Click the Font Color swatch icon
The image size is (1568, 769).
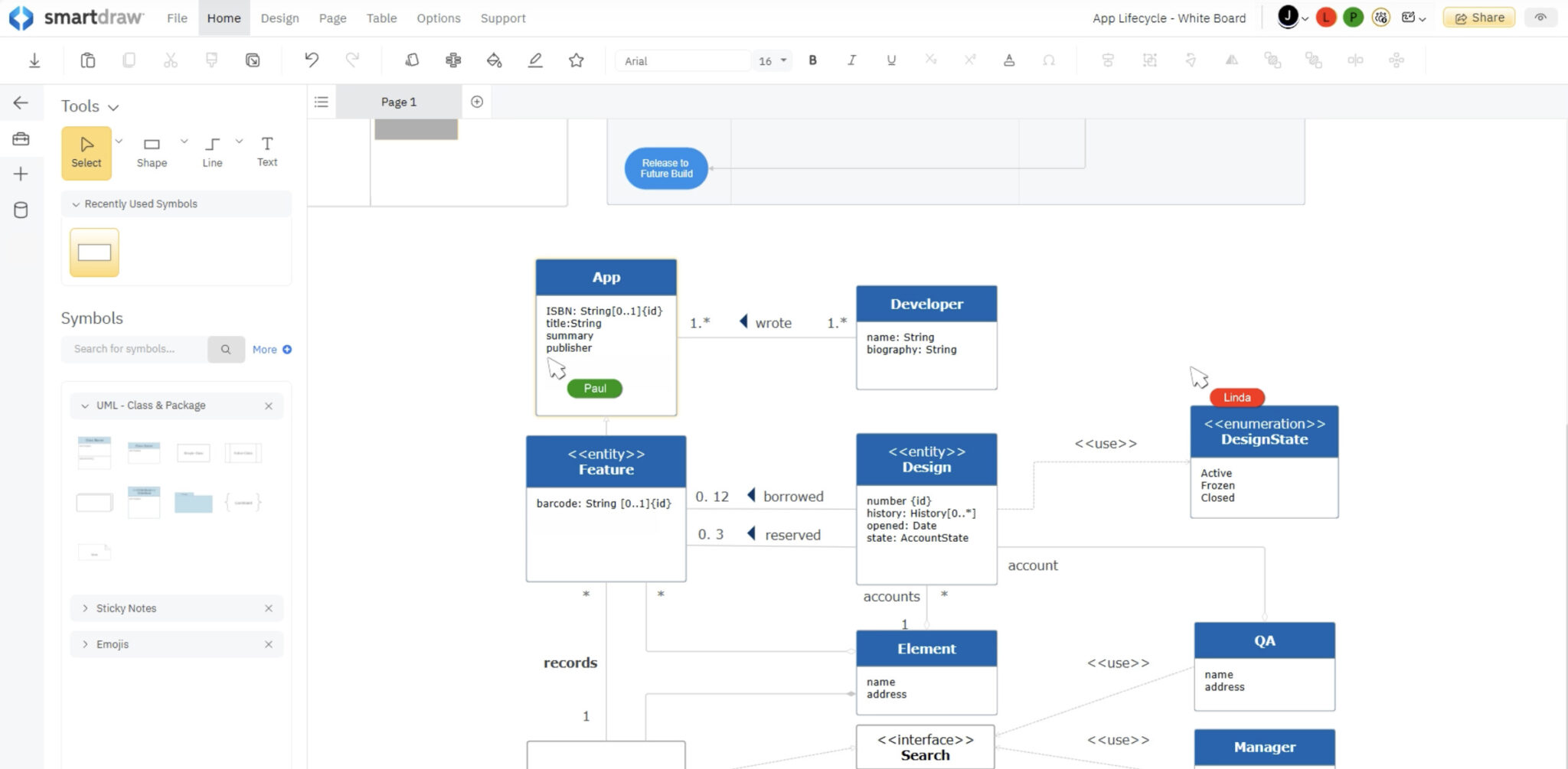click(1009, 60)
